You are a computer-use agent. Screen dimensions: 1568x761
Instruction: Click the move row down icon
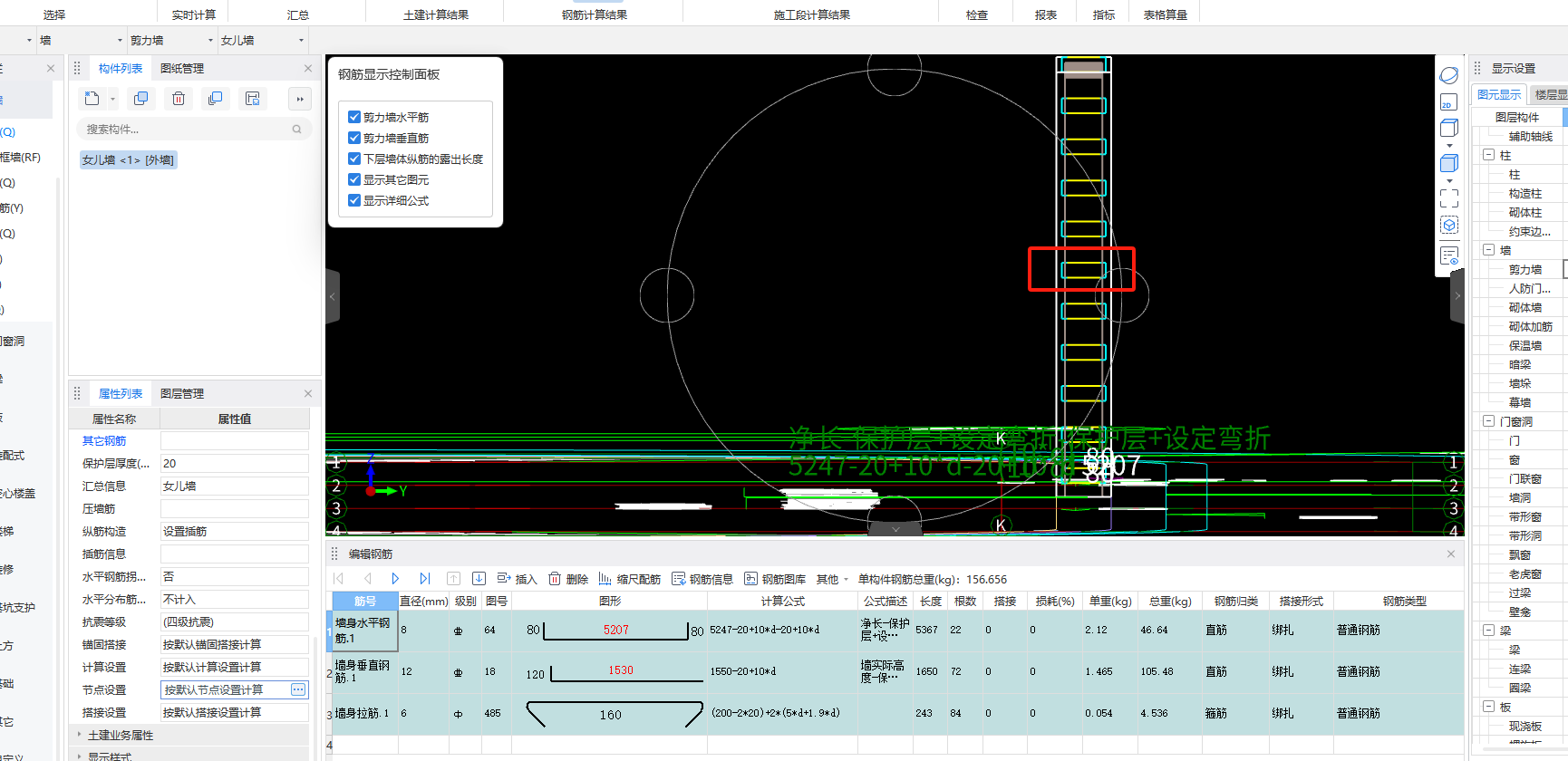(479, 579)
